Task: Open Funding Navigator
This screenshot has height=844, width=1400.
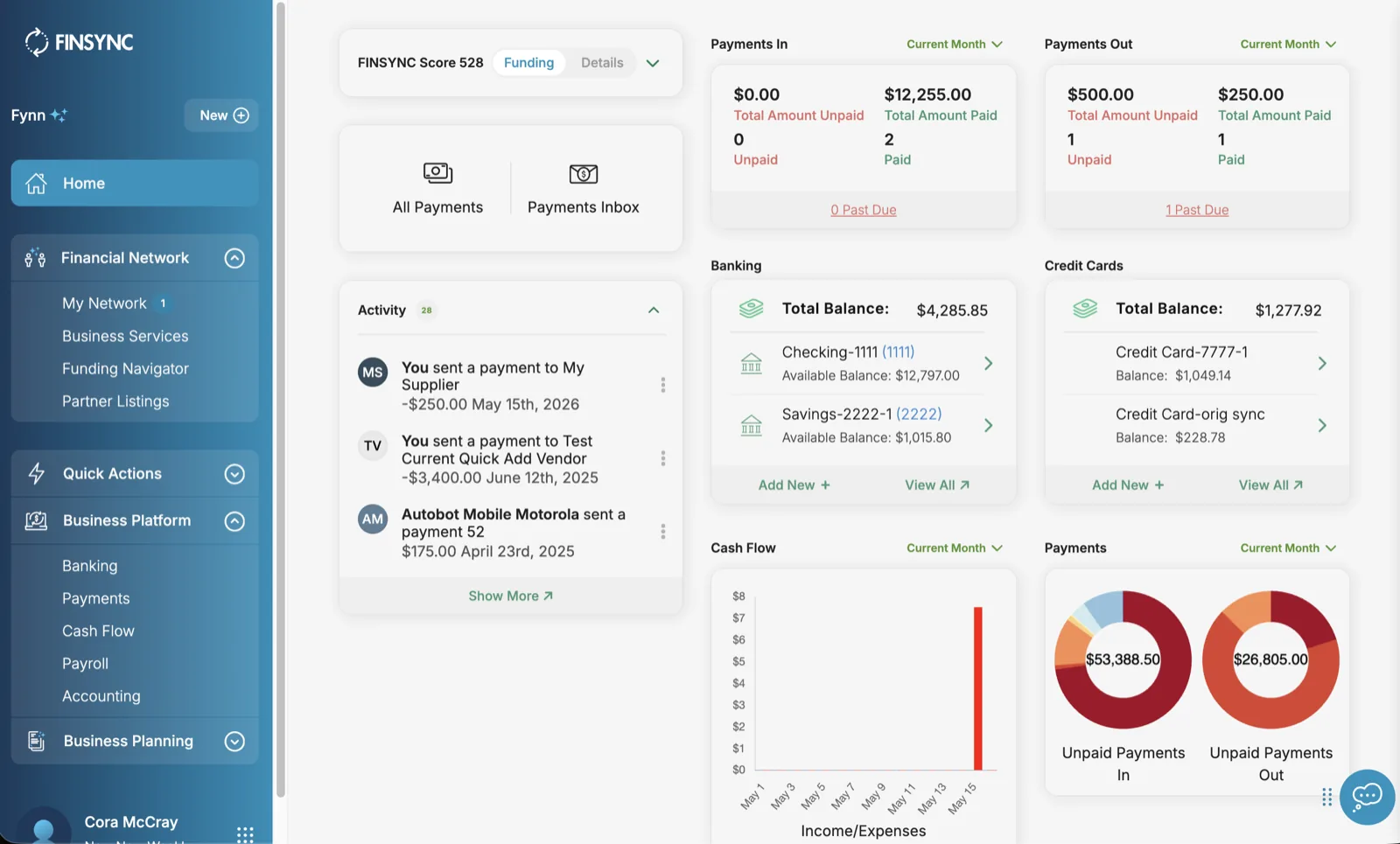Action: pyautogui.click(x=125, y=368)
